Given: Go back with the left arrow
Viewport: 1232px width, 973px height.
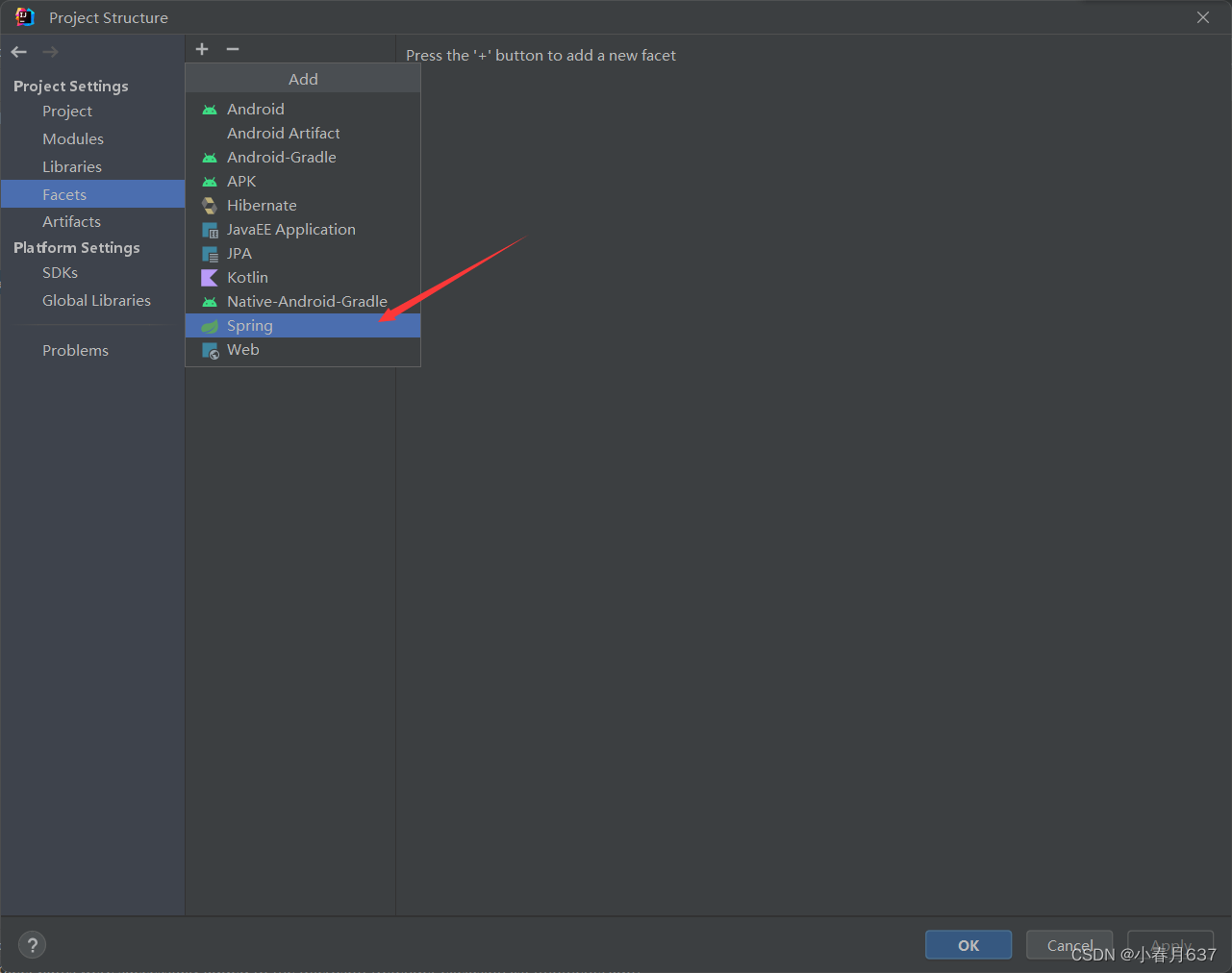Looking at the screenshot, I should [19, 52].
